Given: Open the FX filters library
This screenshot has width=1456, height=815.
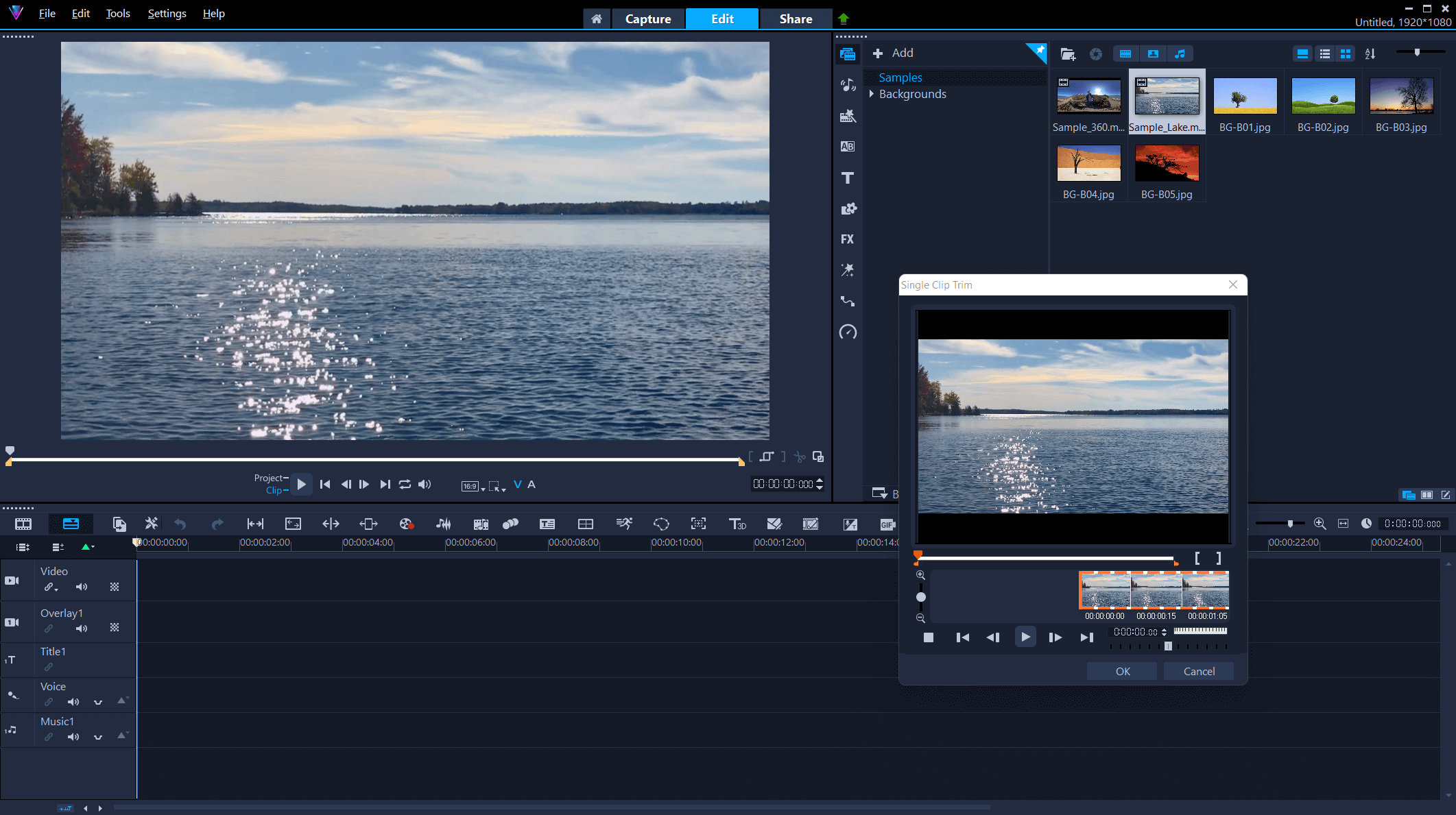Looking at the screenshot, I should point(848,239).
